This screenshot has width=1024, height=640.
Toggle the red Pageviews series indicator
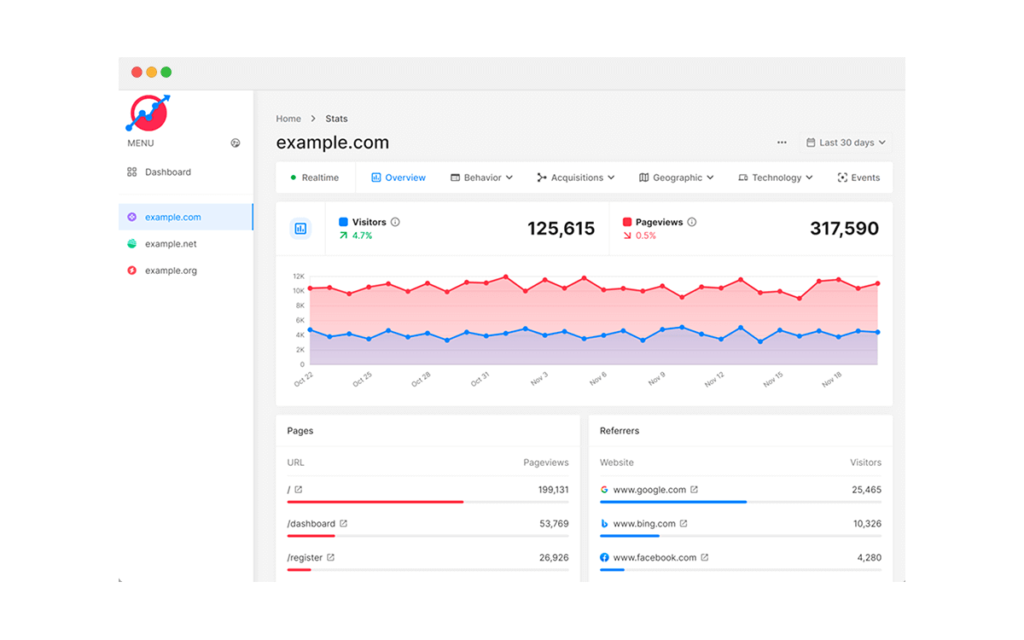pyautogui.click(x=627, y=222)
